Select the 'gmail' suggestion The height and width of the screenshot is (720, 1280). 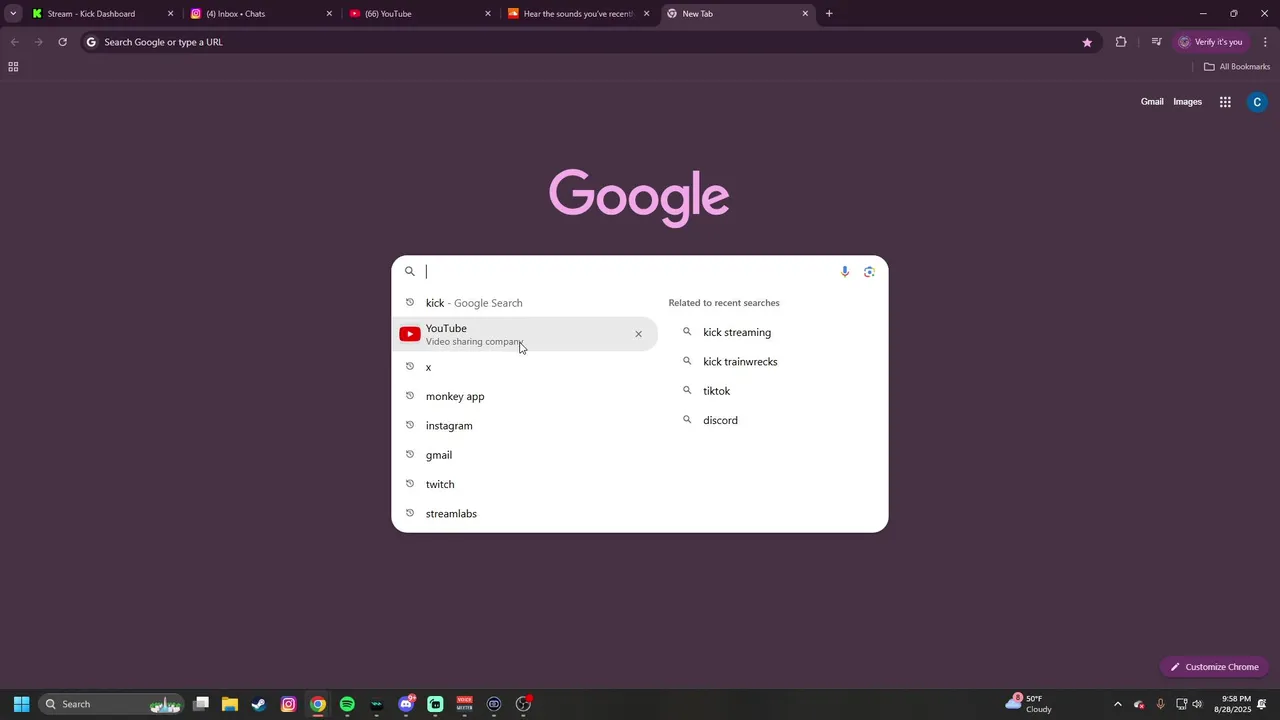click(x=525, y=455)
